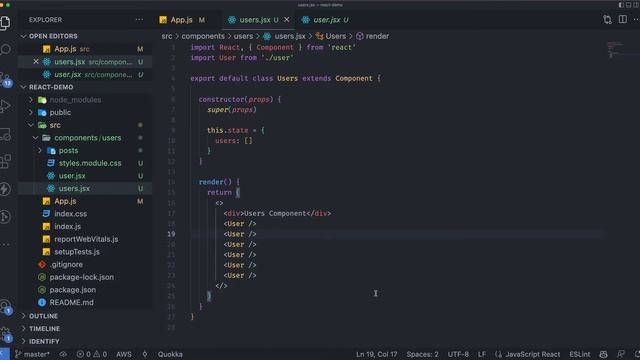
Task: Open the Manage gear menu
Action: pyautogui.click(x=5, y=334)
